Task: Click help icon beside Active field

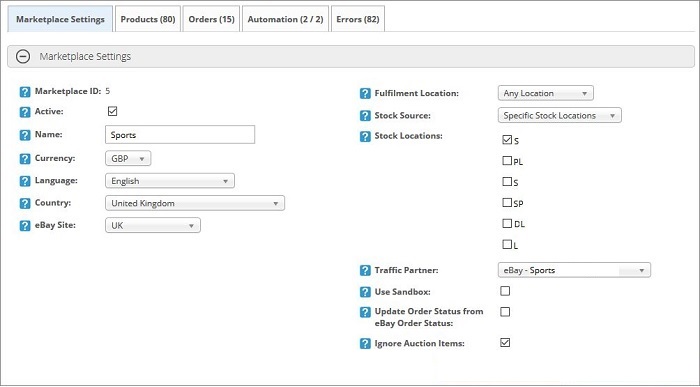Action: point(25,112)
